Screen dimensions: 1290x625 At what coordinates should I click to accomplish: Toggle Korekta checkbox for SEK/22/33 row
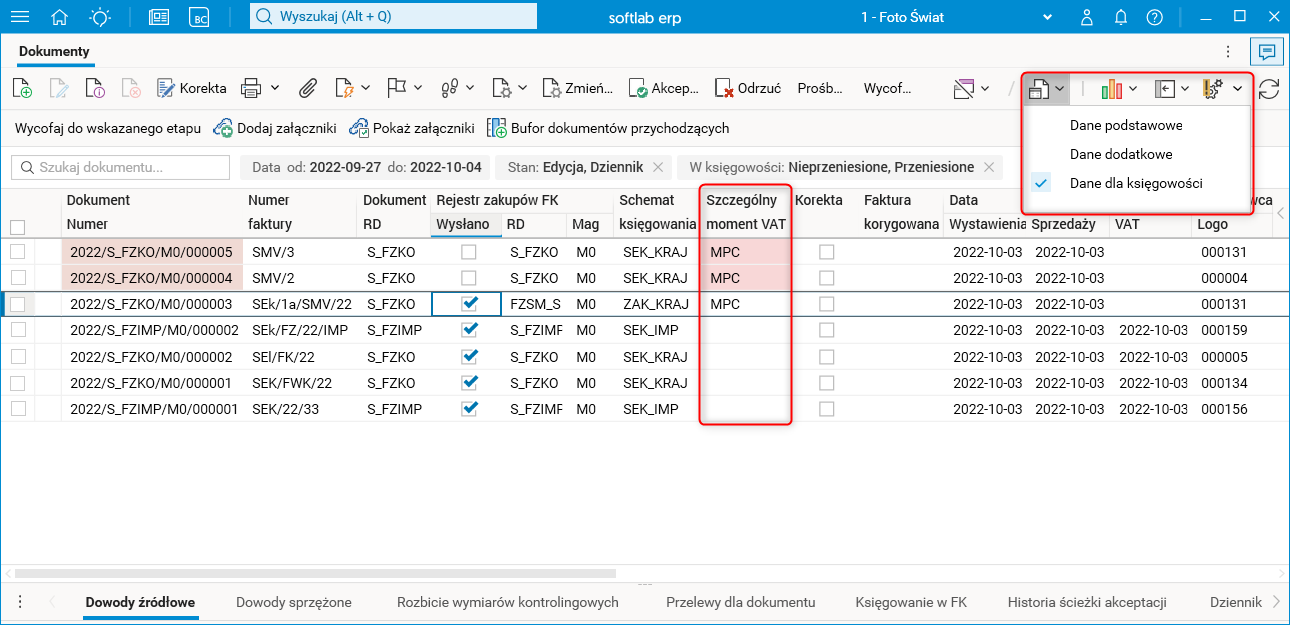tap(826, 408)
